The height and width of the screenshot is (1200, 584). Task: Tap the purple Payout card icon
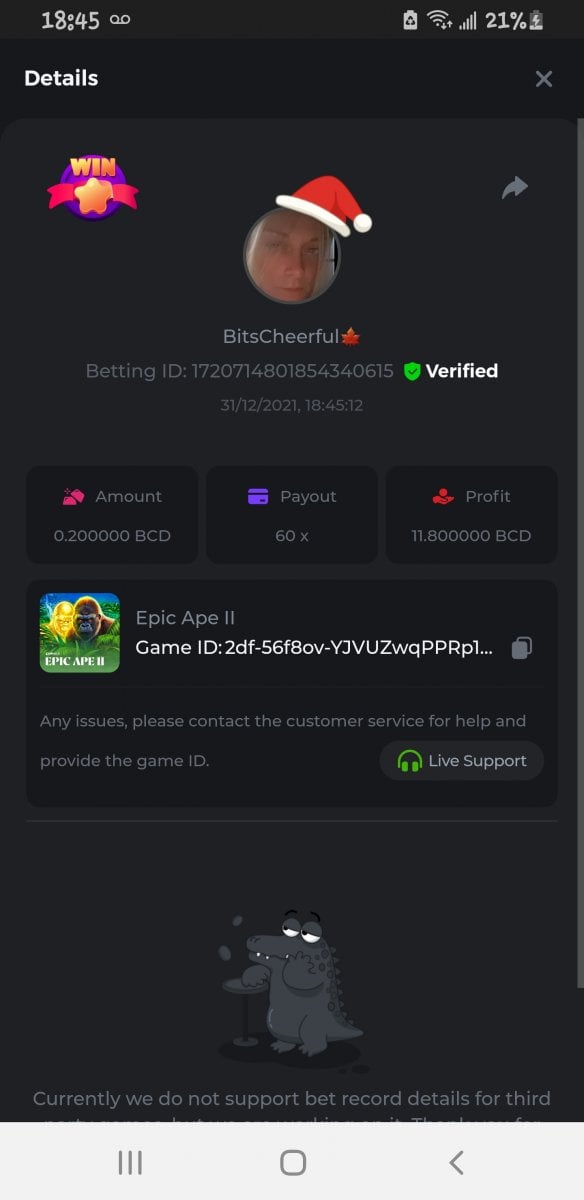click(258, 496)
